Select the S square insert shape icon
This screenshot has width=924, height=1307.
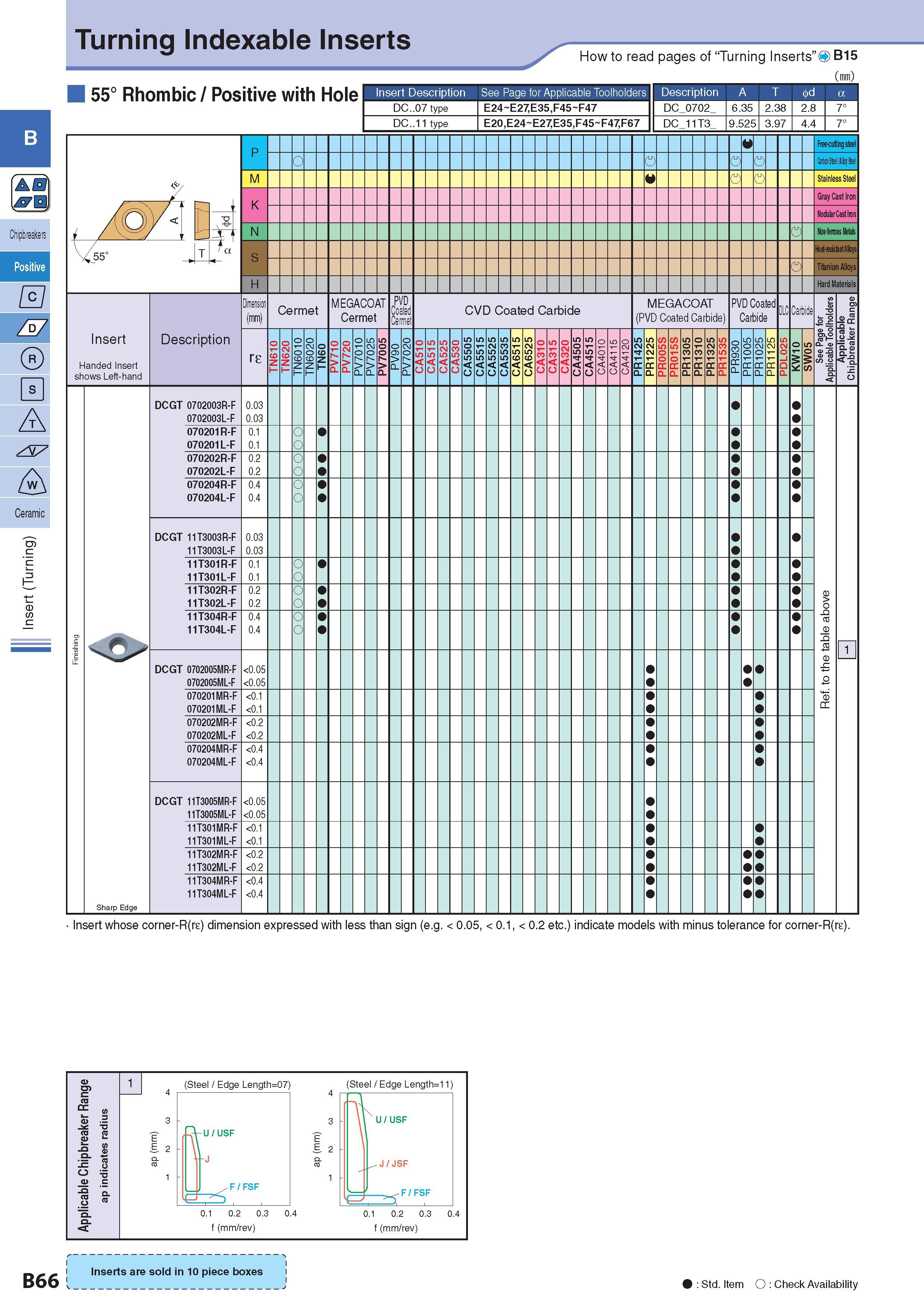[x=32, y=389]
